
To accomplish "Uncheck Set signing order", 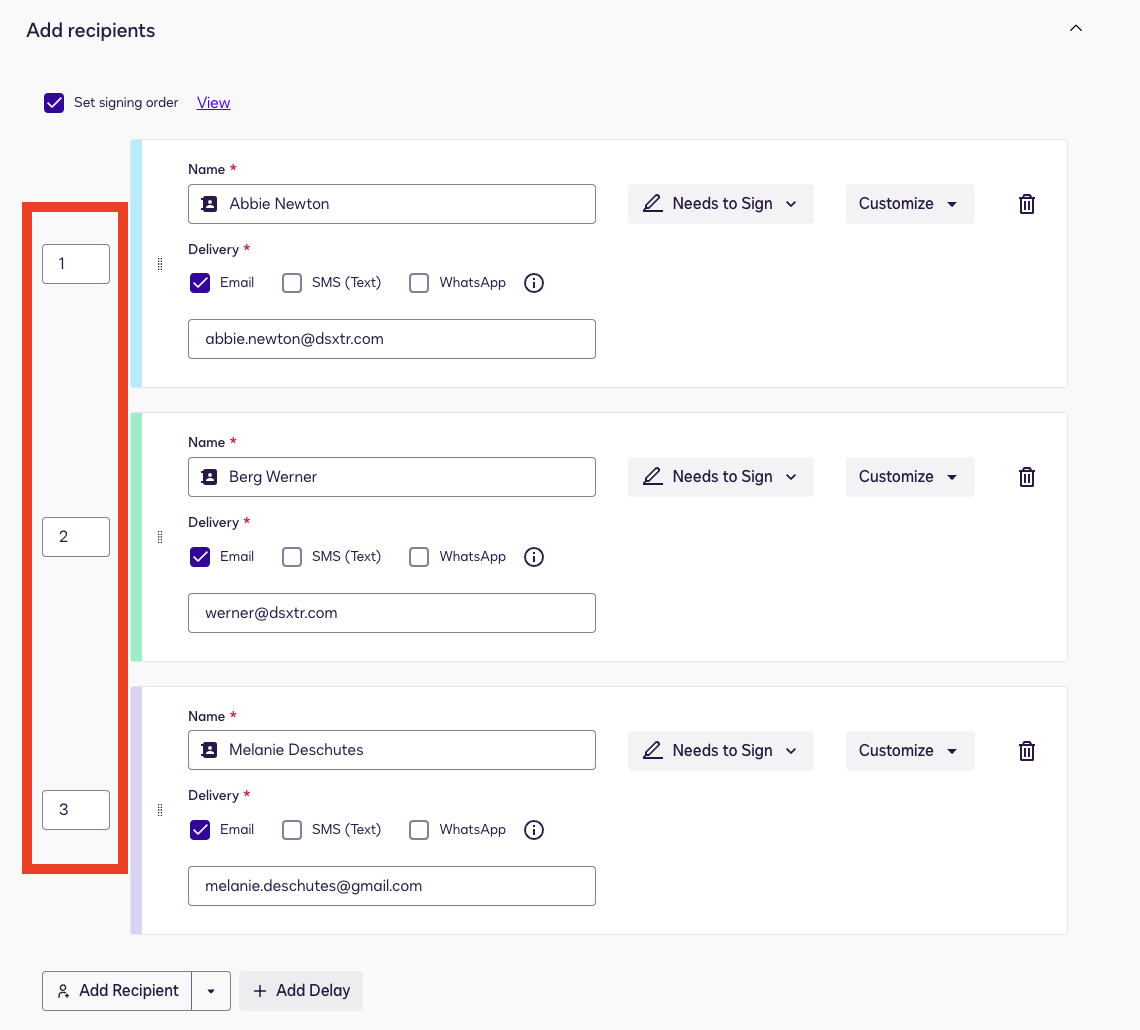I will [54, 102].
